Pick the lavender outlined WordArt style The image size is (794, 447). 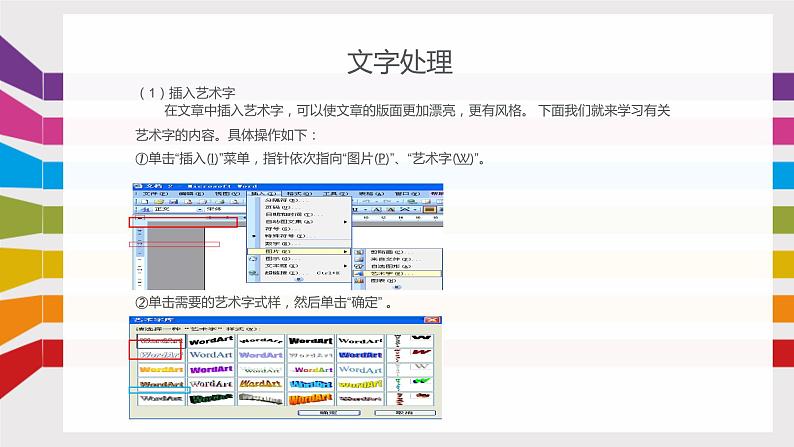(261, 355)
